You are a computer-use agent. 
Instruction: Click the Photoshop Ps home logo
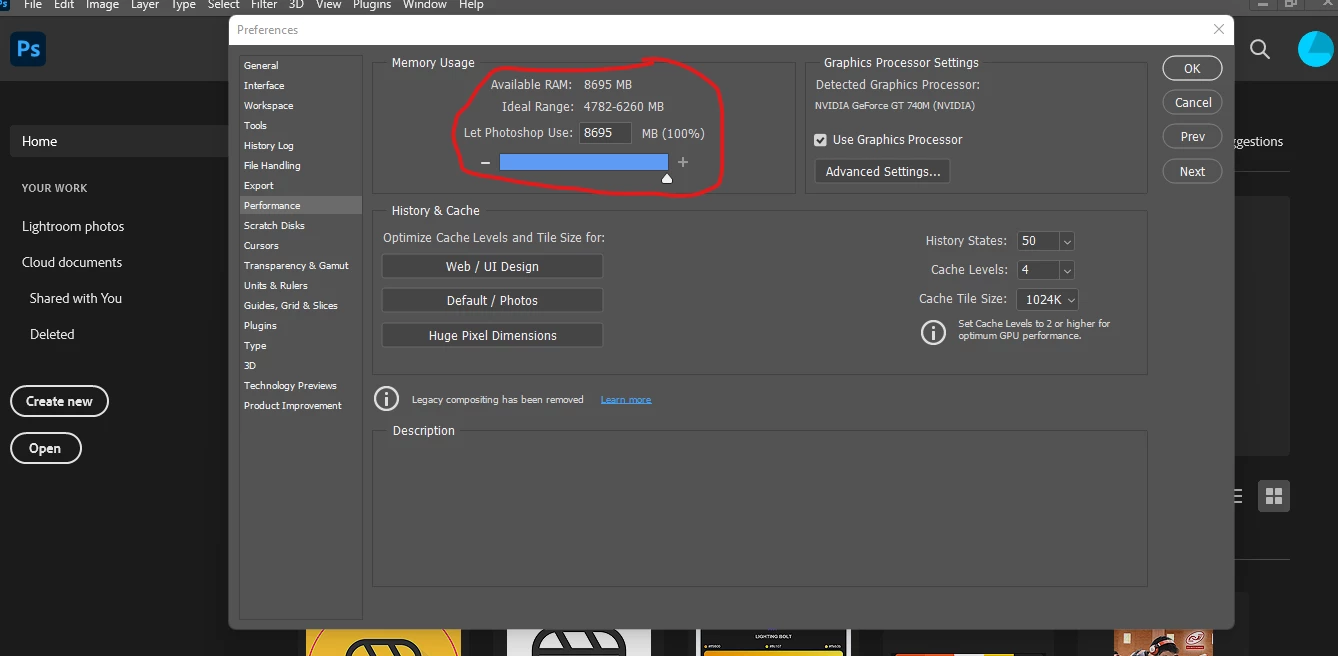point(28,49)
